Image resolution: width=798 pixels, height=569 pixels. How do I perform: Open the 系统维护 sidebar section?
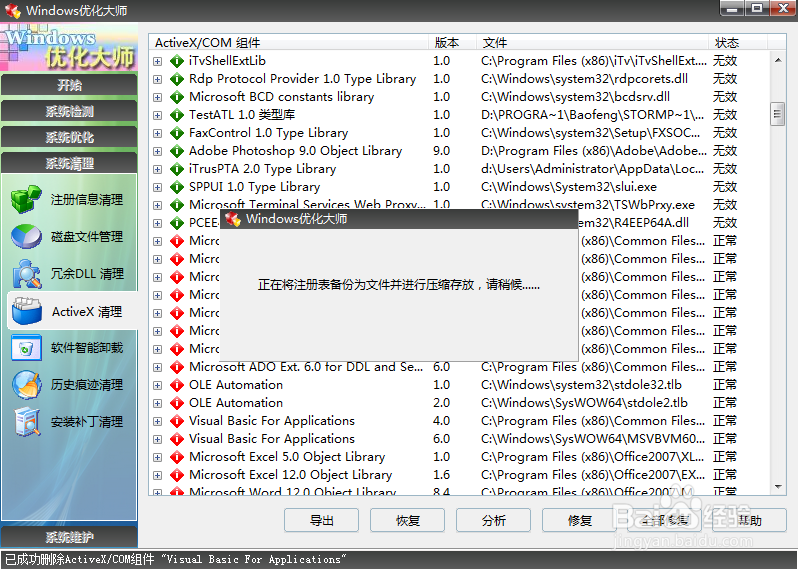point(69,536)
